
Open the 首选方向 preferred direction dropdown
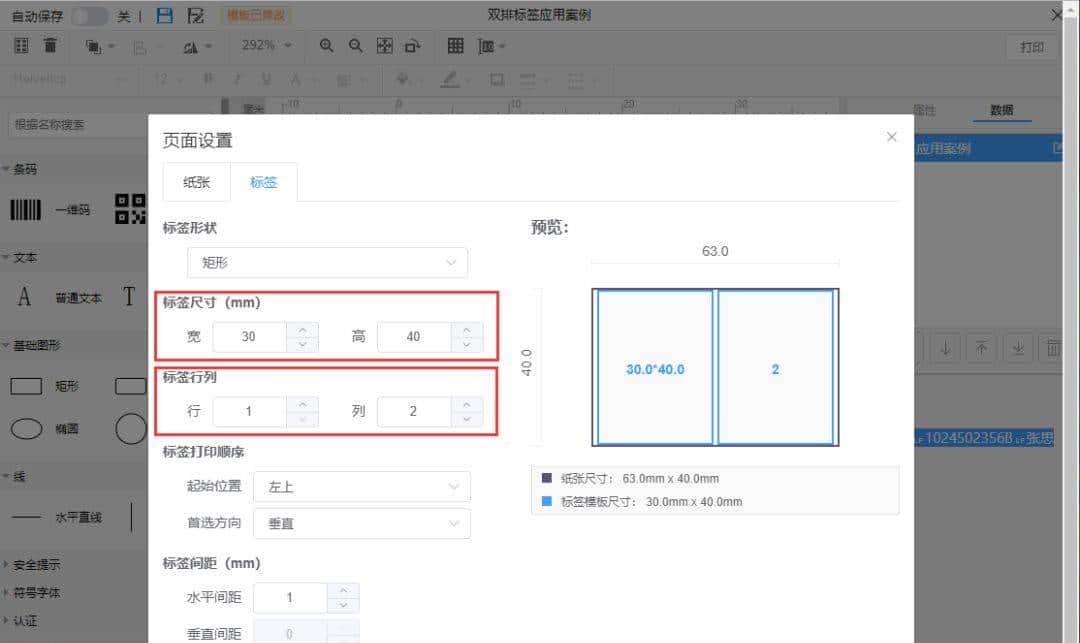[361, 523]
